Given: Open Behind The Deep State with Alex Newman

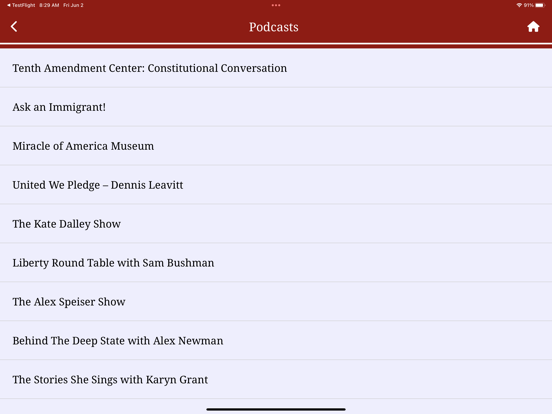Looking at the screenshot, I should [x=276, y=341].
